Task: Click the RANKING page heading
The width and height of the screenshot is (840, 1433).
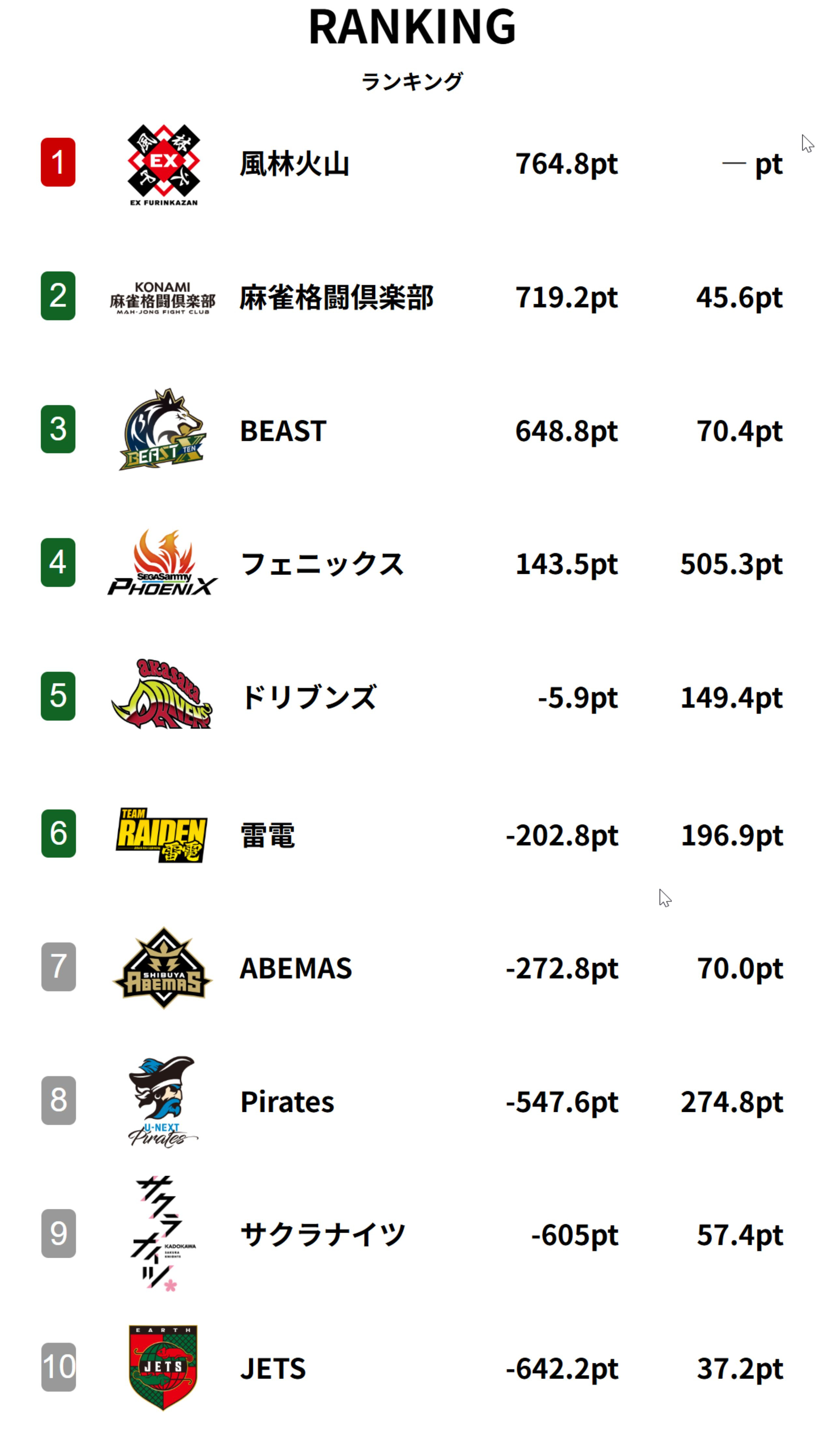Action: [x=412, y=27]
